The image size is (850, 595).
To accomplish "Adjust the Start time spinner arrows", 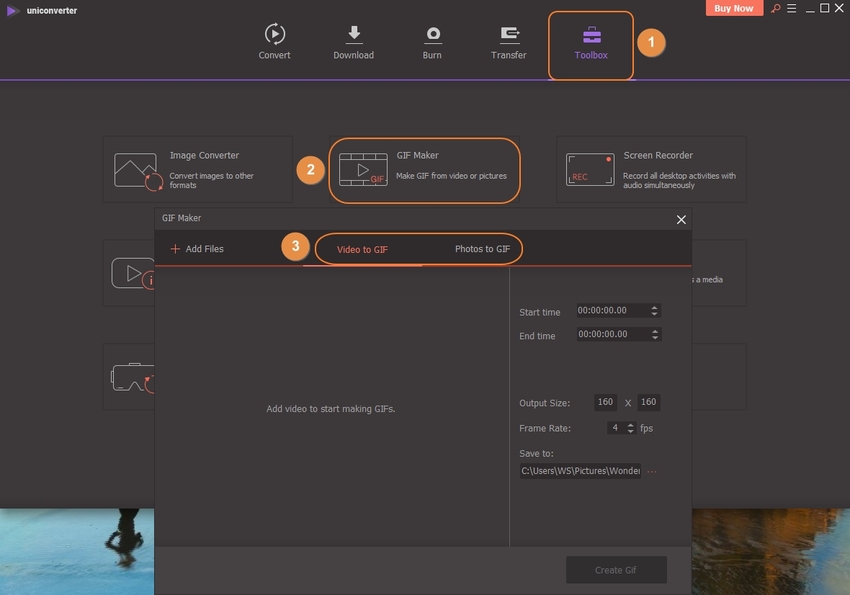I will (654, 311).
